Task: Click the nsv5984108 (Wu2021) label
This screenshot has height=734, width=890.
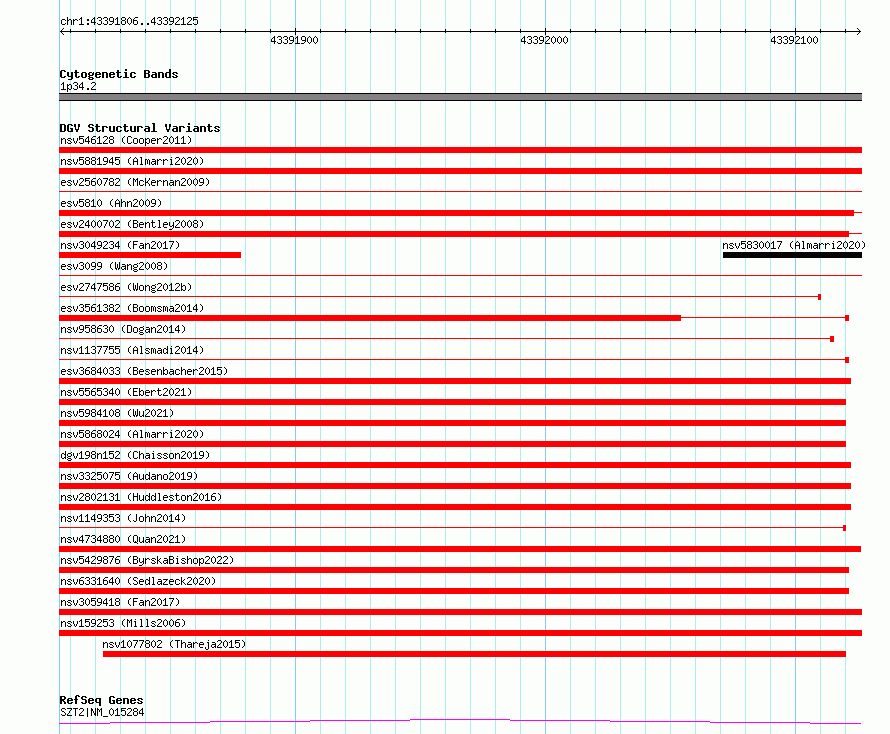Action: tap(117, 413)
